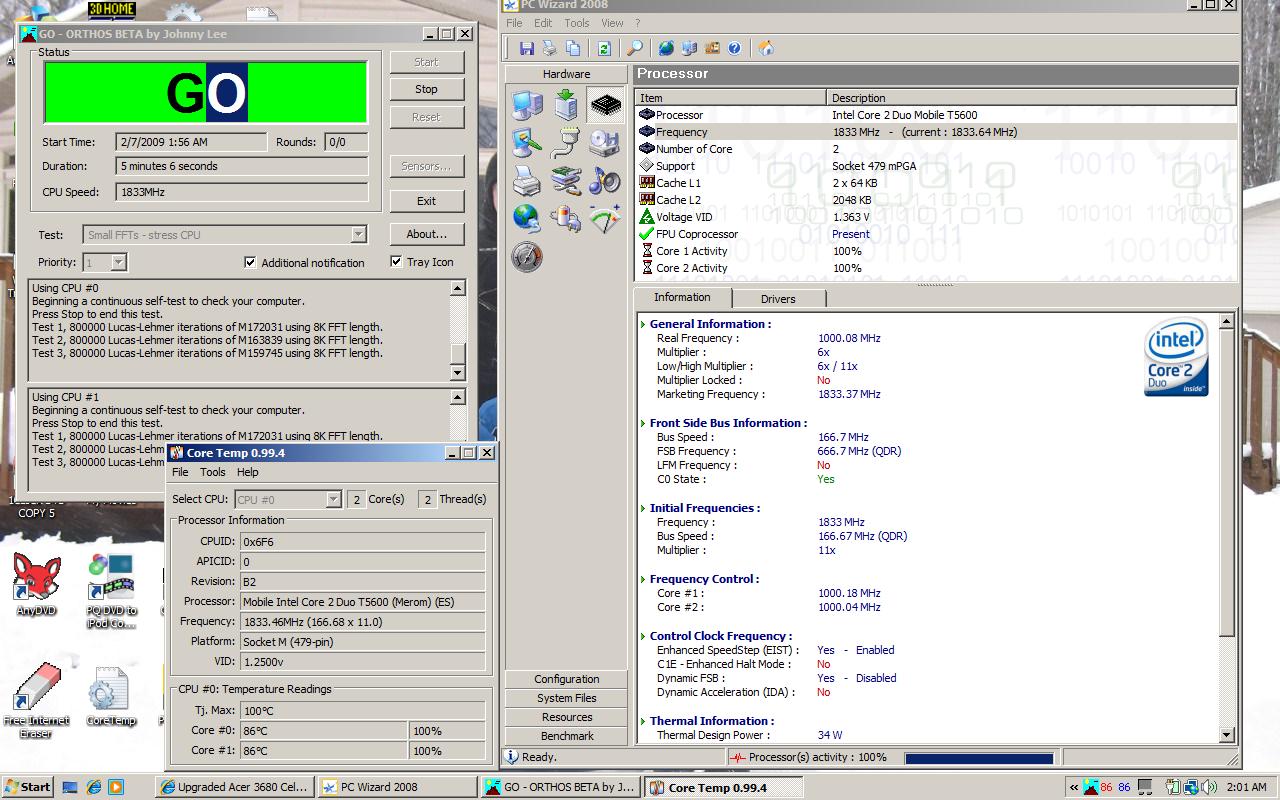Viewport: 1280px width, 800px height.
Task: Click CPU #0 log scrollbar down arrow
Action: coord(458,373)
